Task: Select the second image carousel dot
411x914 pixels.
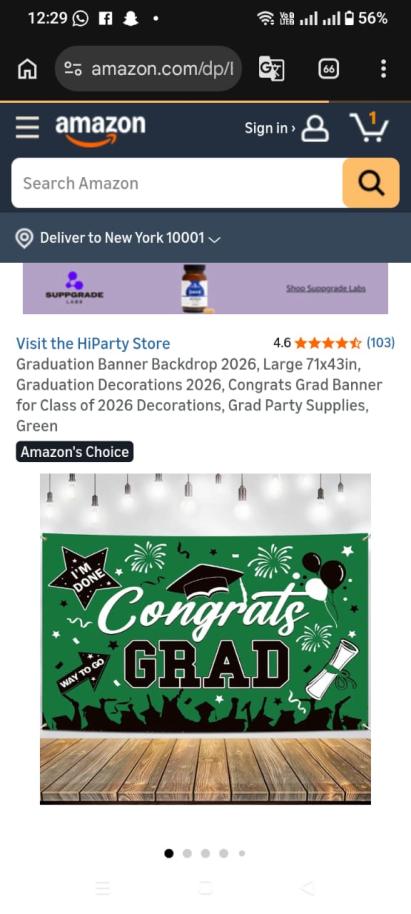Action: (187, 853)
